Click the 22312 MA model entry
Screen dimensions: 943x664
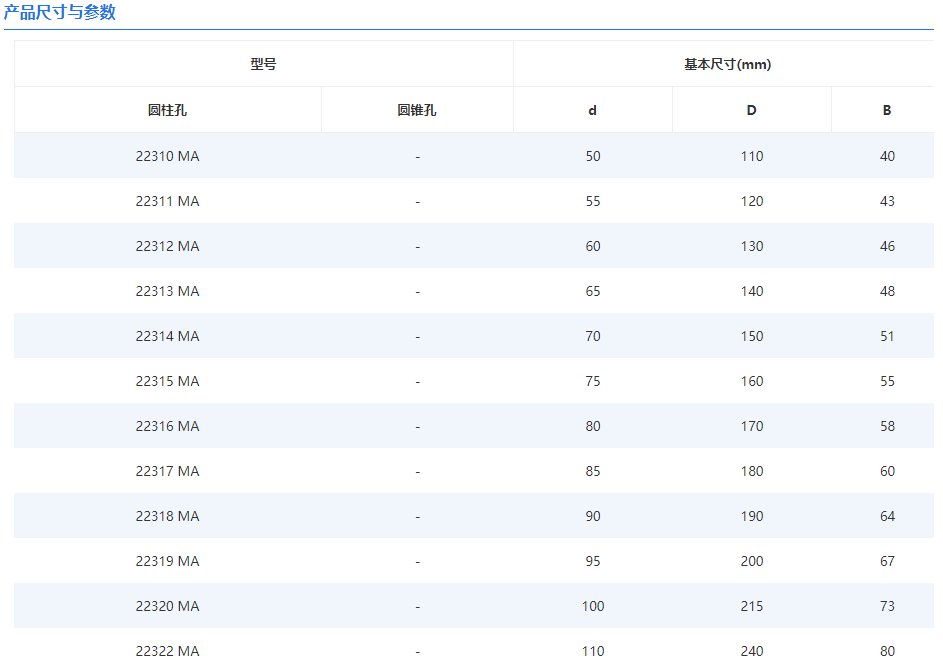click(x=167, y=246)
